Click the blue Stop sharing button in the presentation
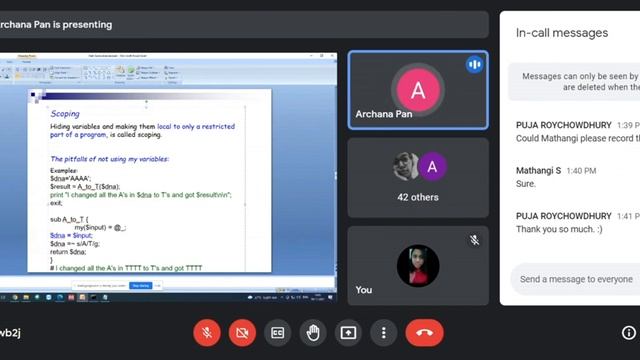The height and width of the screenshot is (360, 640). [x=141, y=286]
